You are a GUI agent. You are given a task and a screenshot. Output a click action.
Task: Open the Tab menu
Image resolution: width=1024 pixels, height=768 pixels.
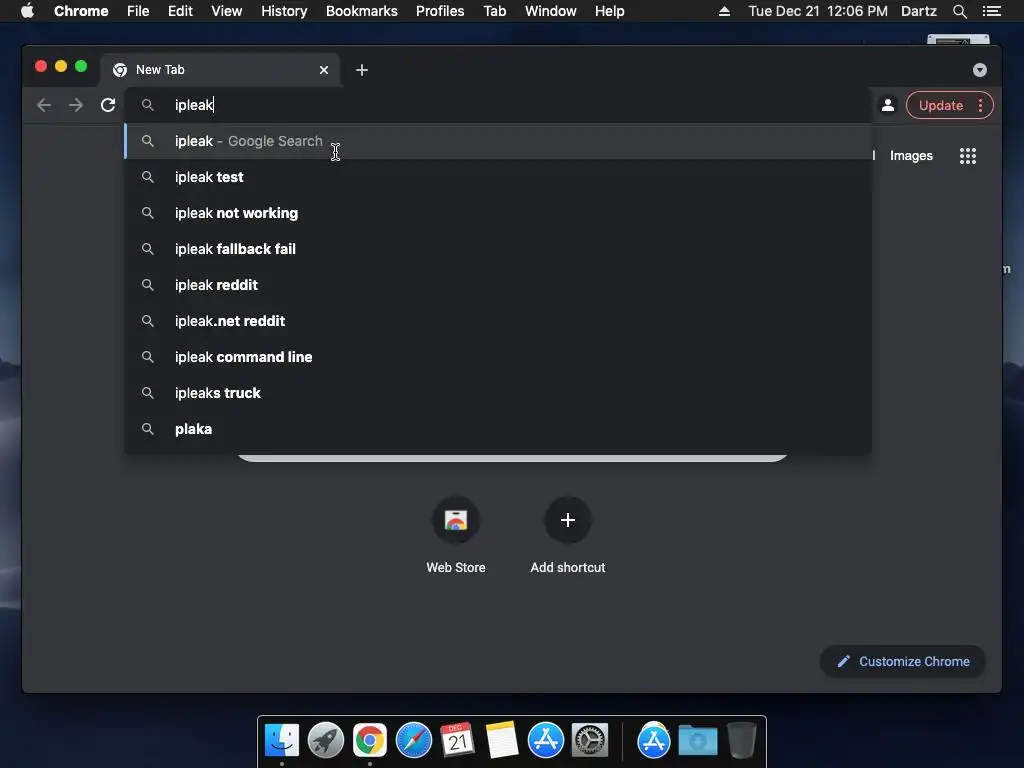coord(495,11)
